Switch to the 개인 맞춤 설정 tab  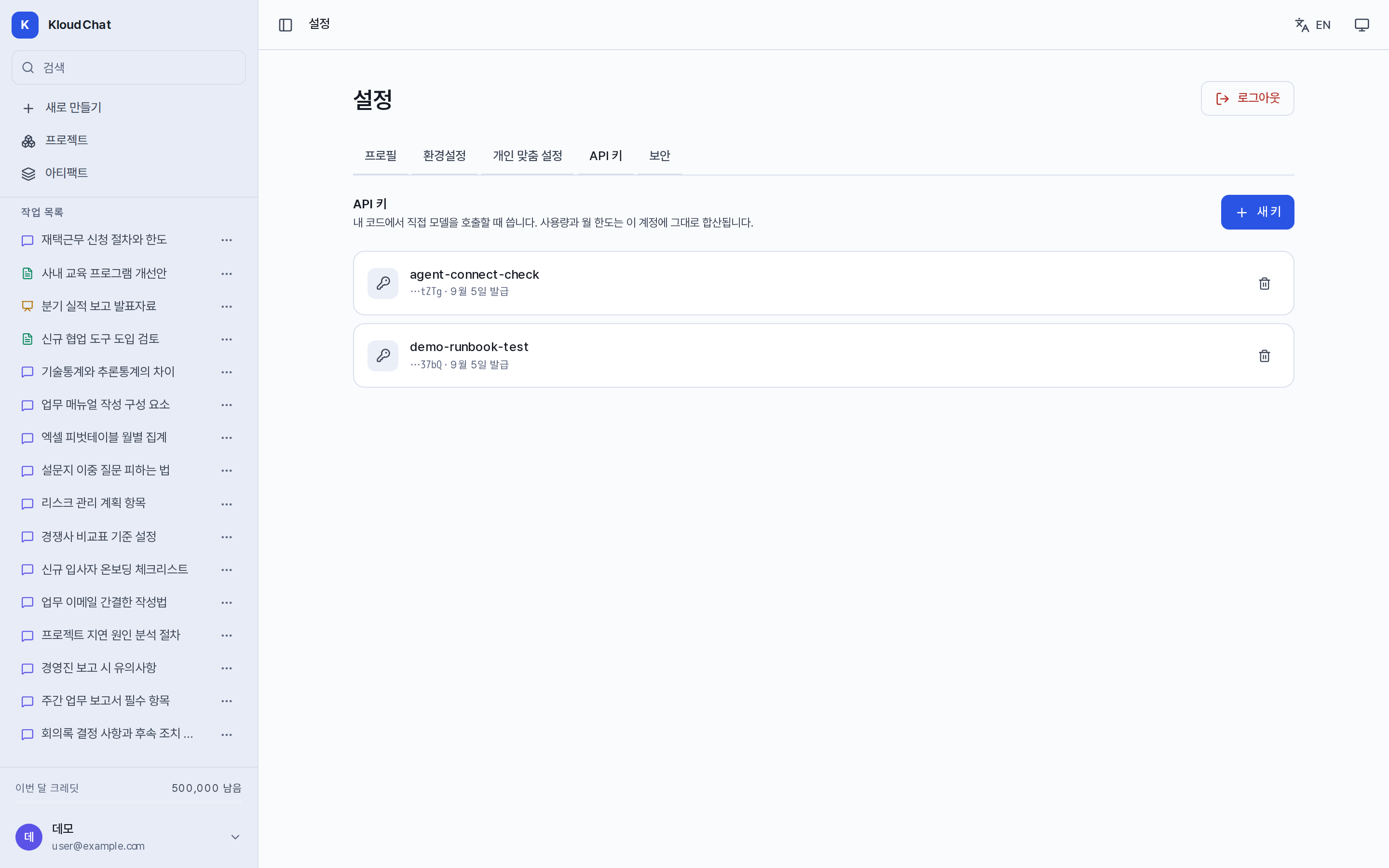pyautogui.click(x=528, y=156)
